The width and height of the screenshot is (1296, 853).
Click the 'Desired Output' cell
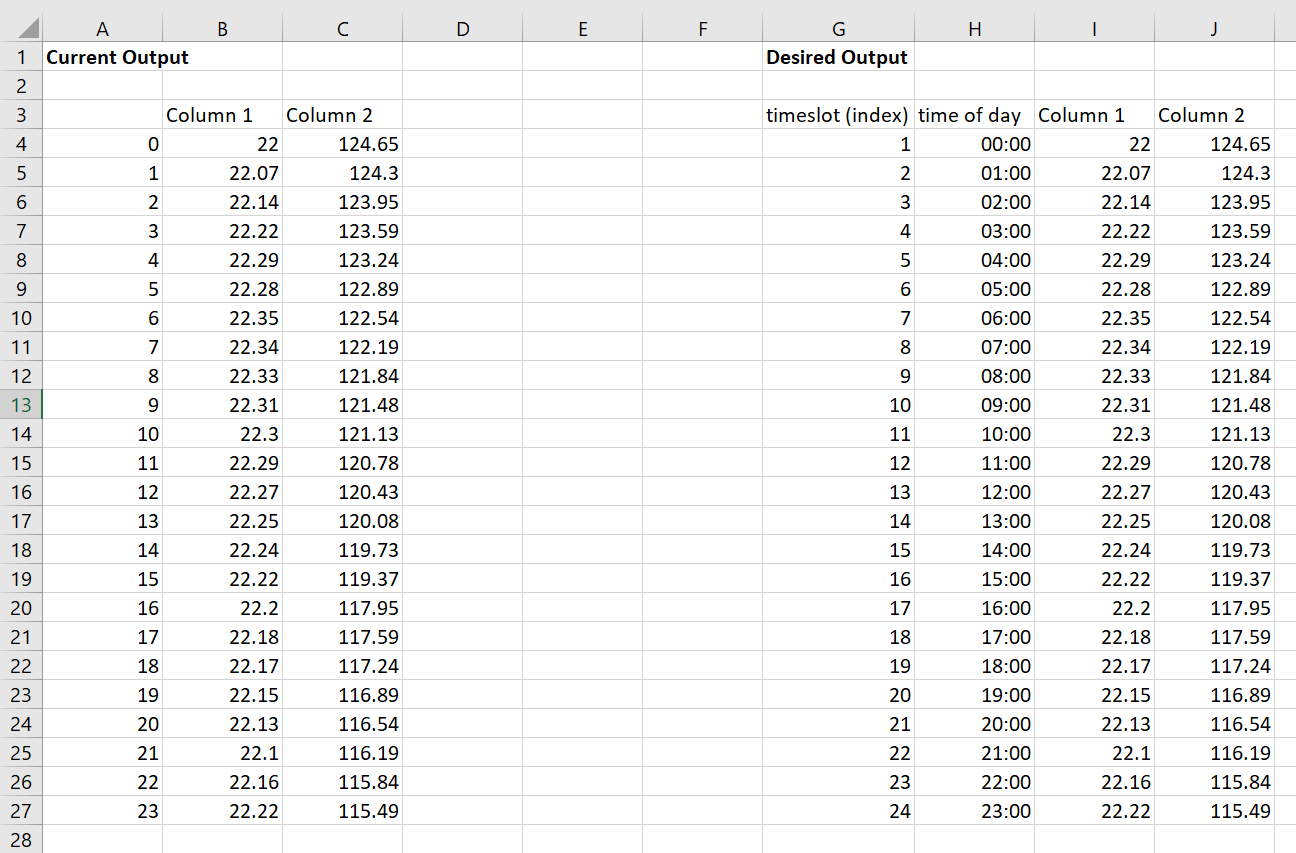[x=837, y=57]
